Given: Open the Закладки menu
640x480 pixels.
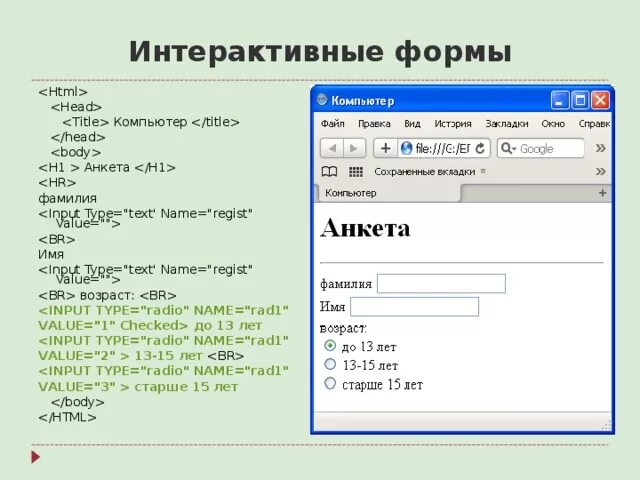Looking at the screenshot, I should click(x=507, y=124).
